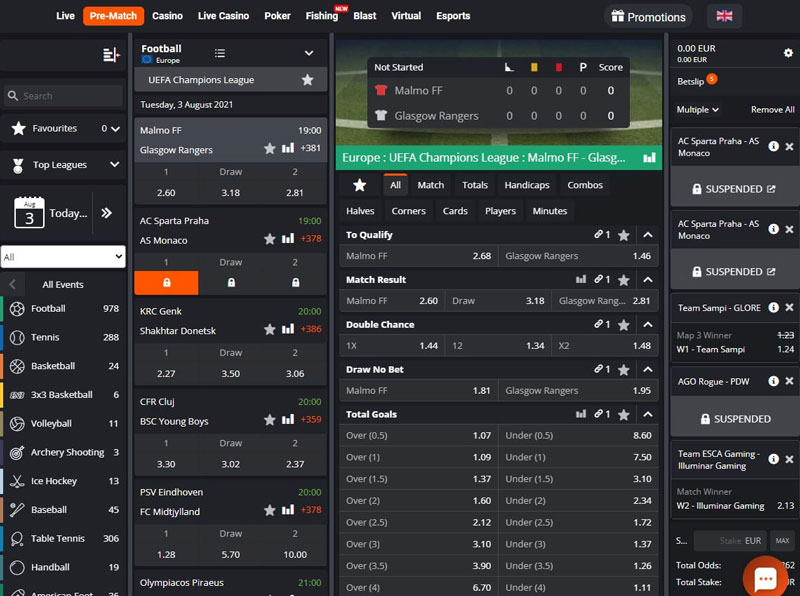
Task: Select Handicaps market tab
Action: tap(527, 185)
